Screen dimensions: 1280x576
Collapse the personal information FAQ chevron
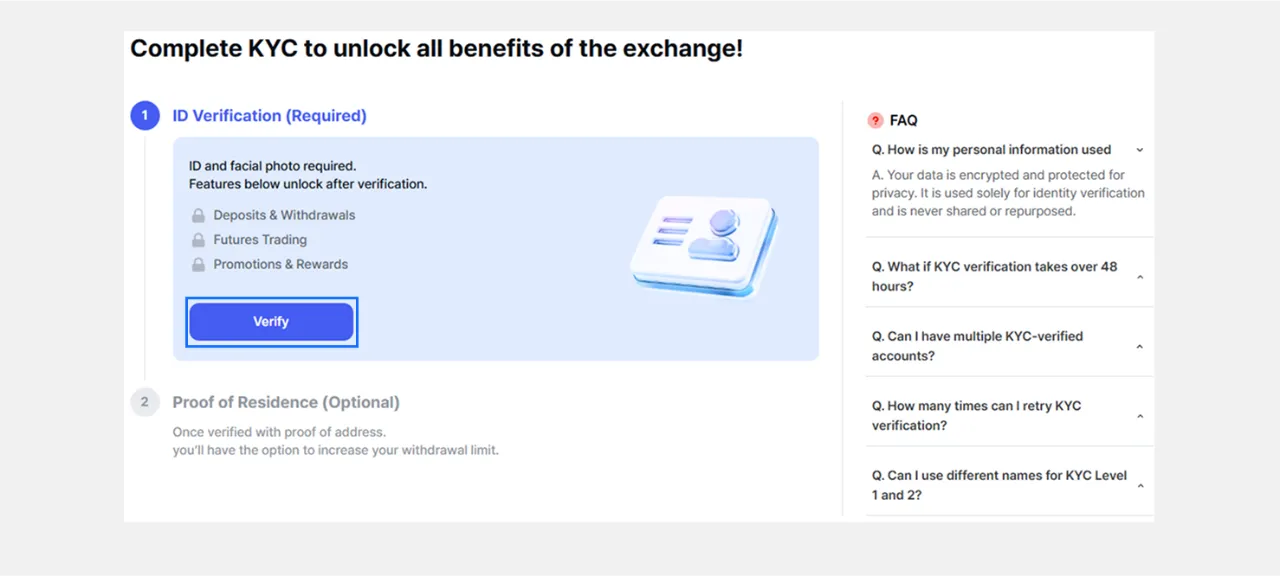click(1140, 150)
